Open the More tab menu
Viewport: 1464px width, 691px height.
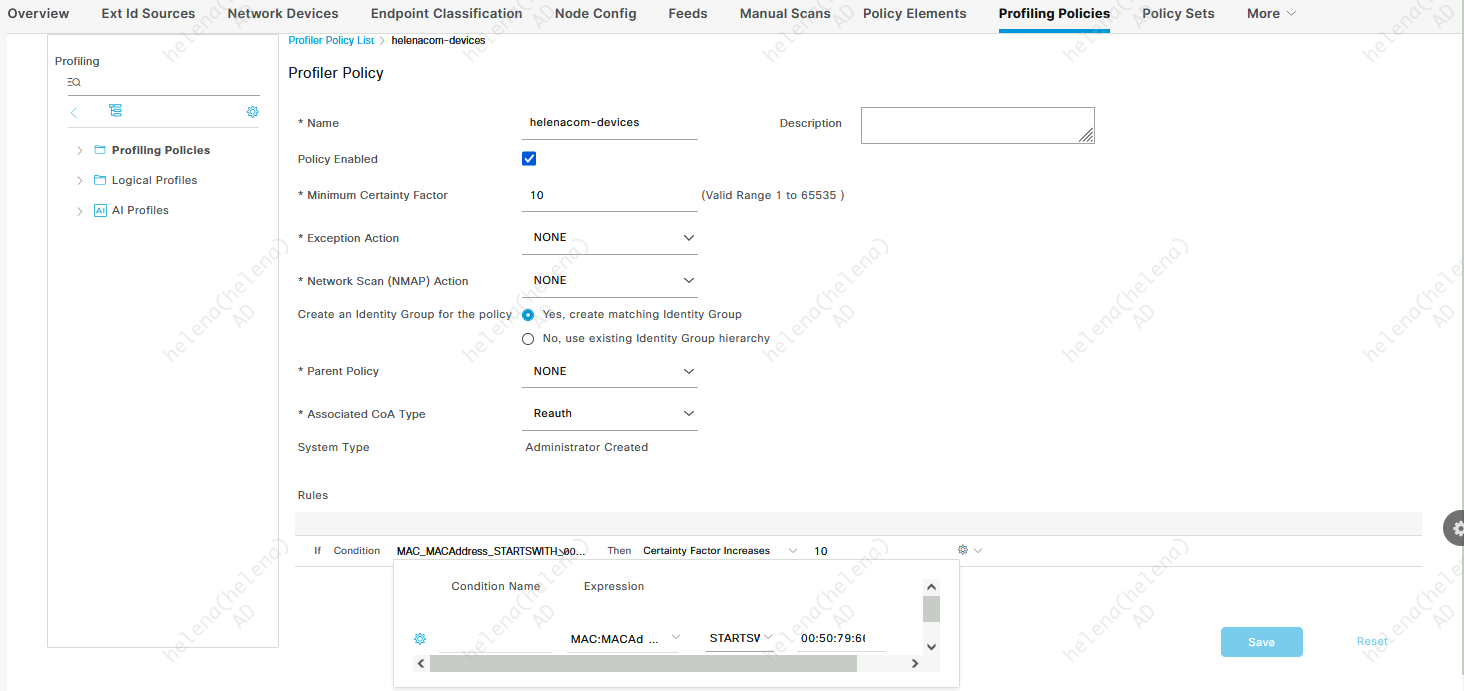1271,14
